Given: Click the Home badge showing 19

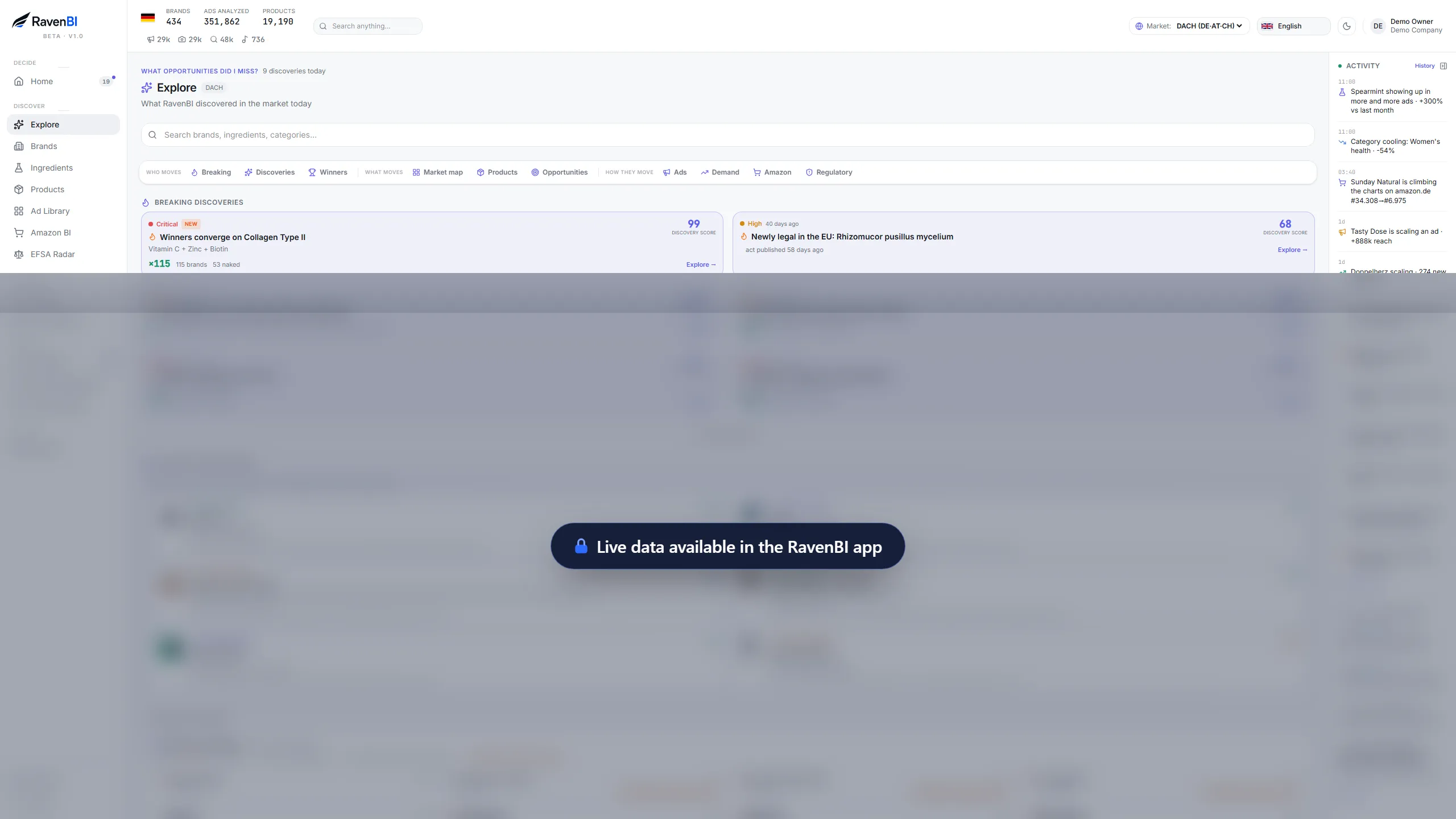Looking at the screenshot, I should coord(106,81).
